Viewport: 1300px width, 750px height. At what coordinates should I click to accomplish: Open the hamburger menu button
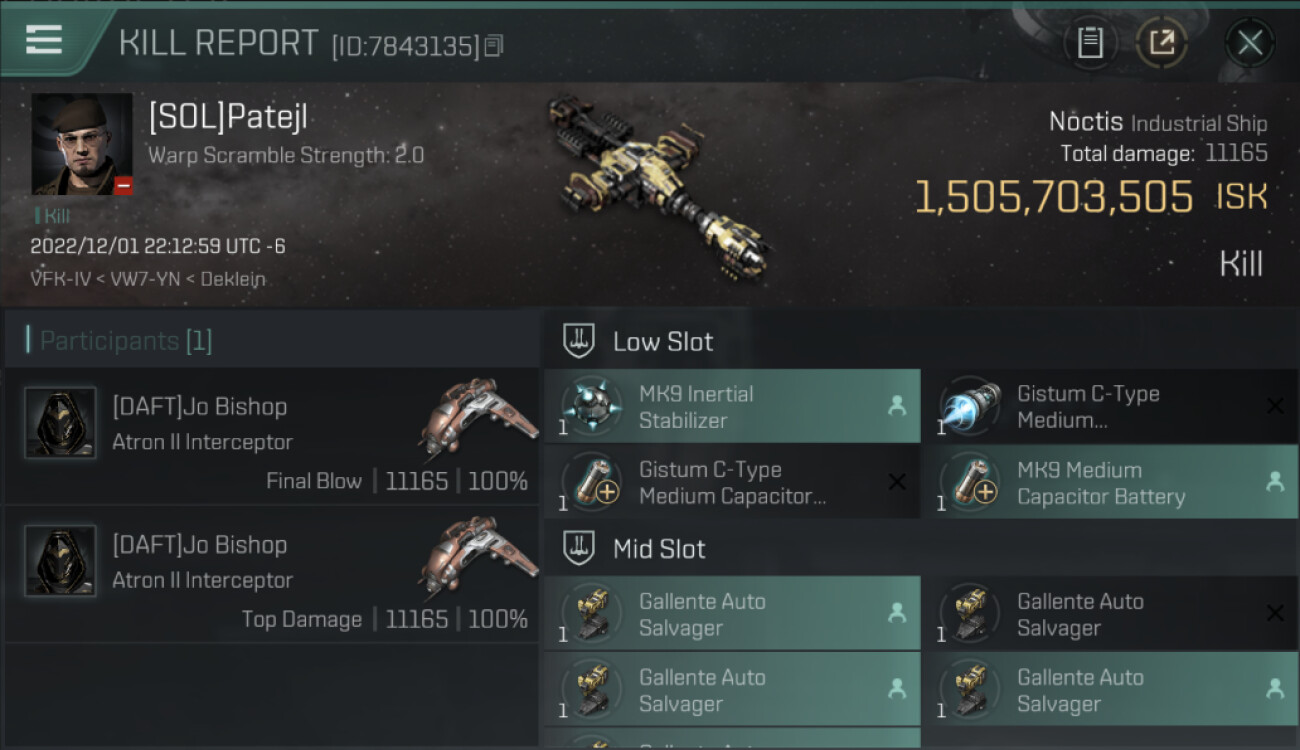[x=44, y=40]
